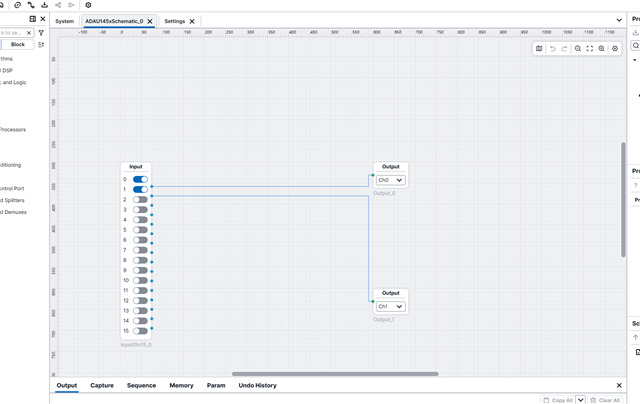Enable Input channel 12 toggle

140,301
